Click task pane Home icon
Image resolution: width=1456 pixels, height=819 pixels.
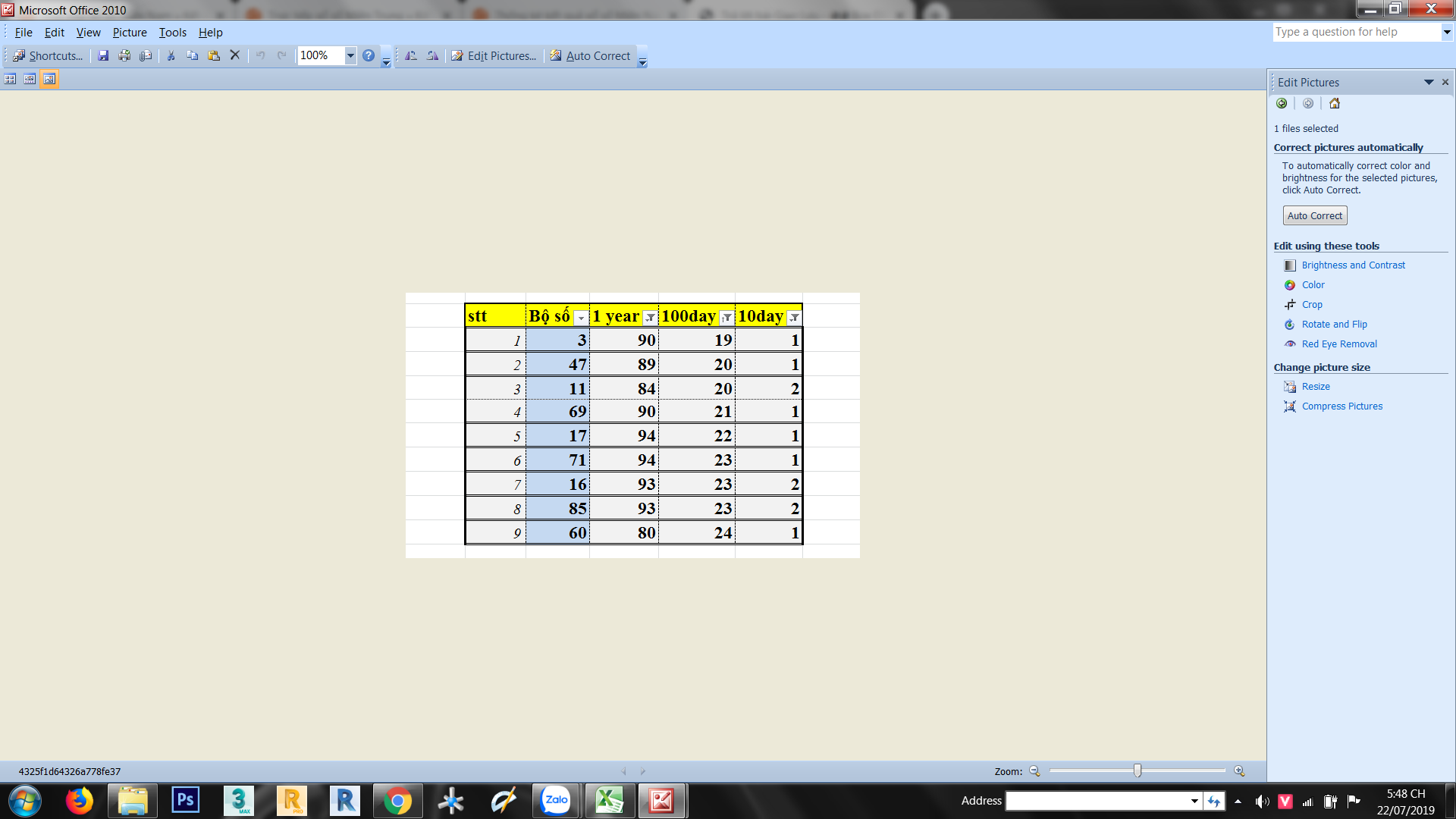[1335, 104]
